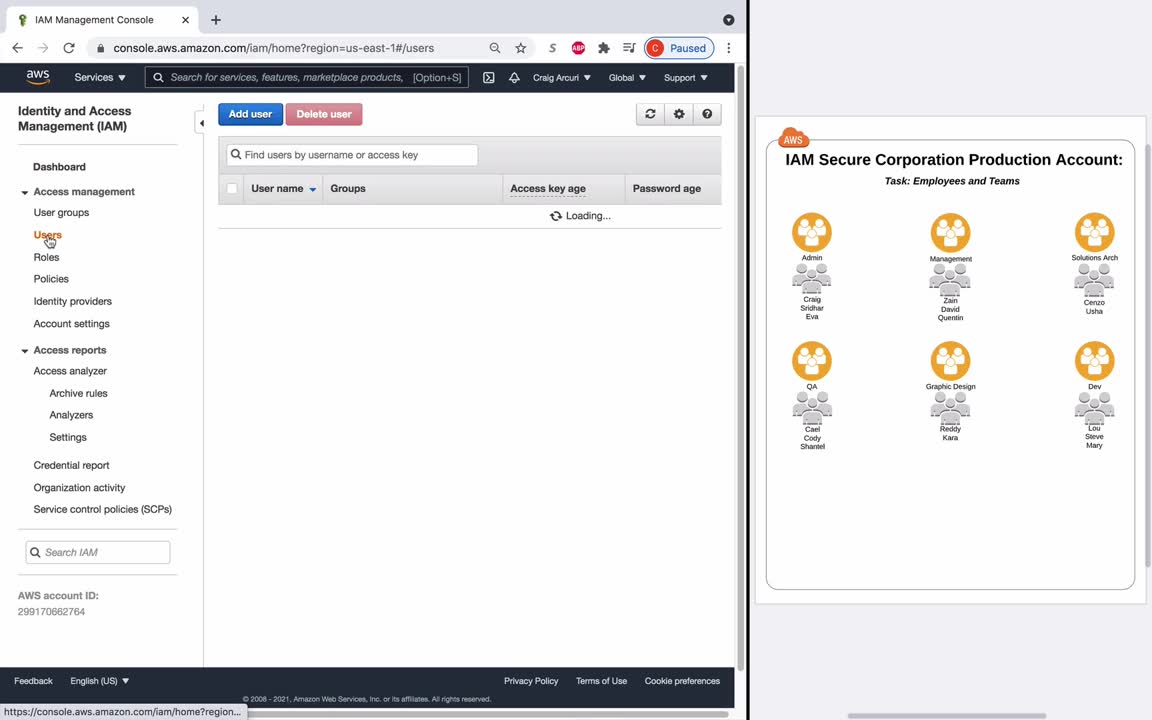
Task: Open Access analyzer in the sidebar
Action: 70,371
